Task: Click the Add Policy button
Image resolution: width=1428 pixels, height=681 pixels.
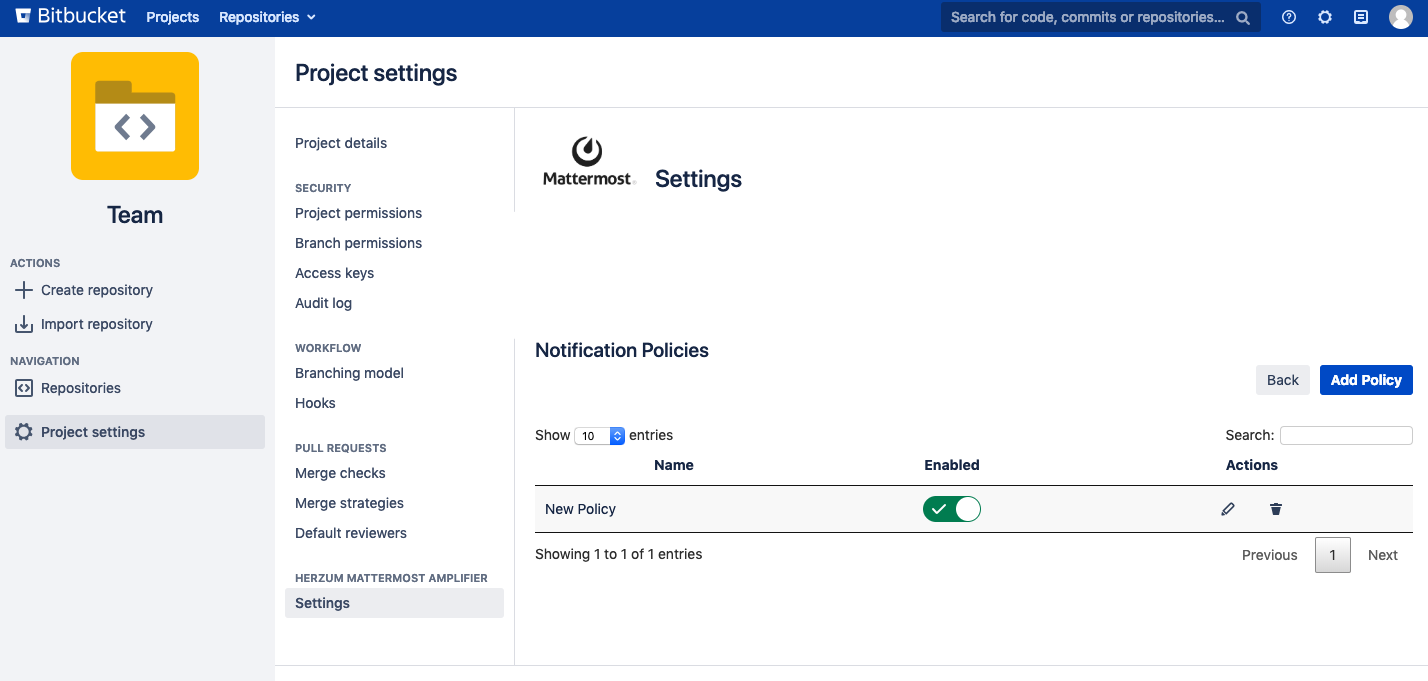Action: point(1366,380)
